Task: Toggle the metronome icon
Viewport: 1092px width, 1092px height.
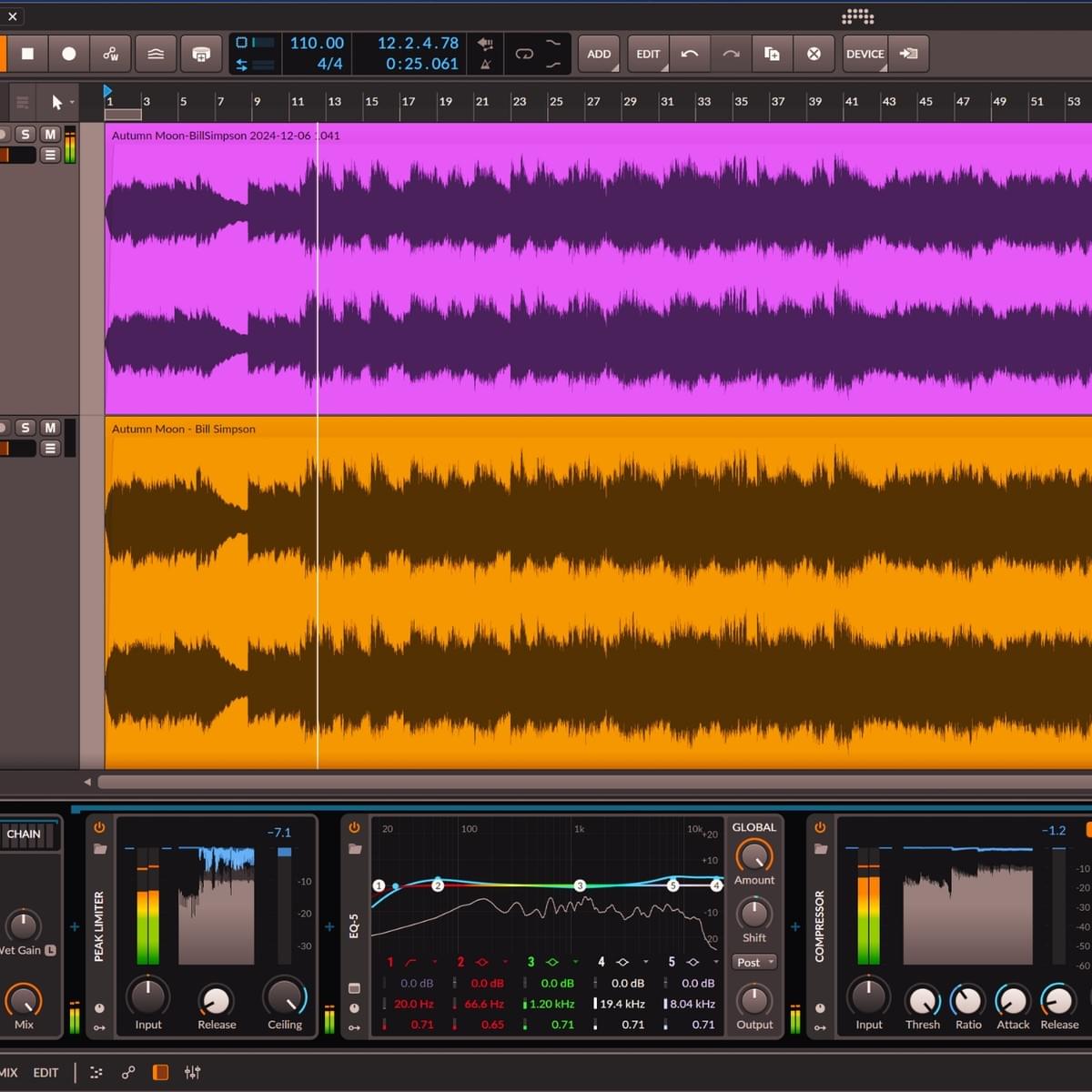Action: [486, 65]
